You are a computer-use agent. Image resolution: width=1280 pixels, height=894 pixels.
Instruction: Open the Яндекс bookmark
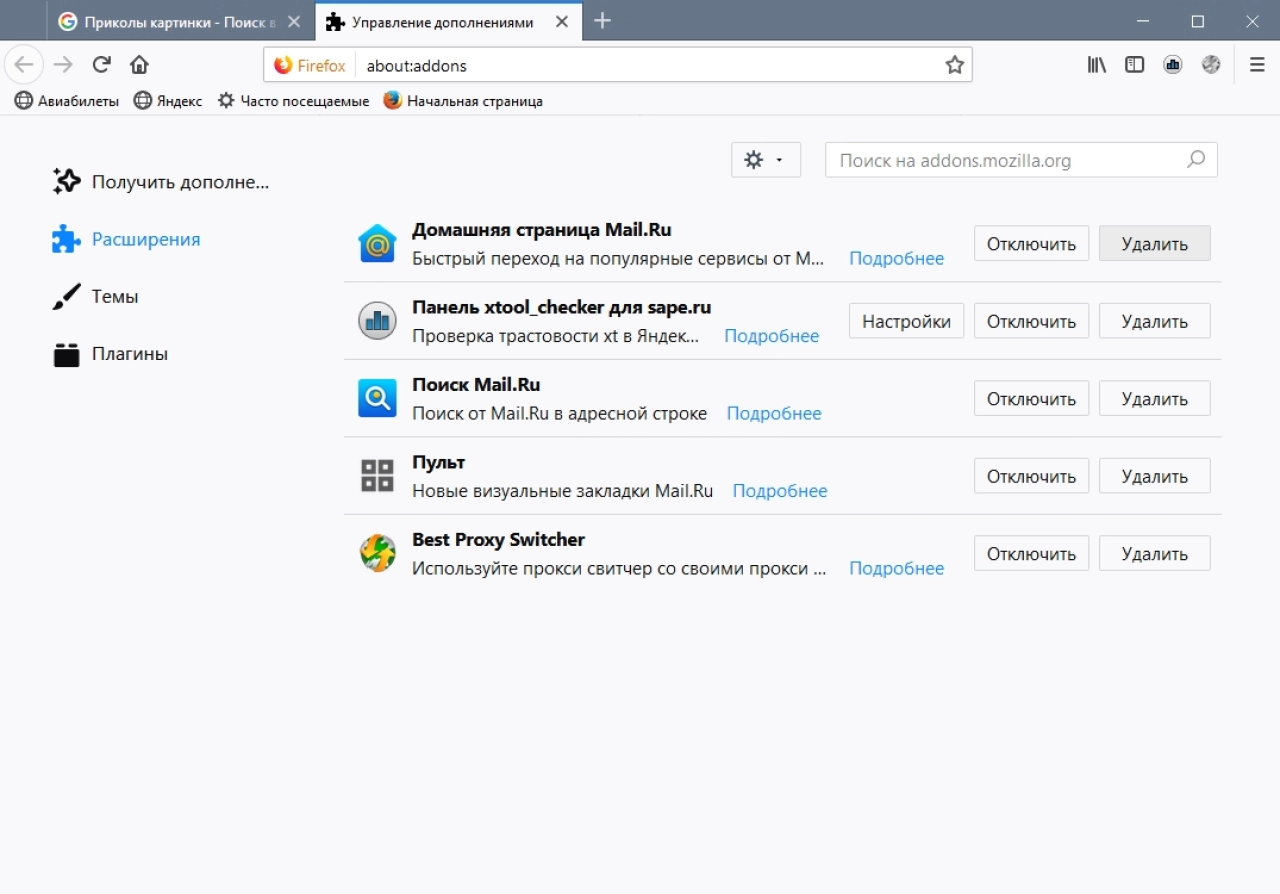click(168, 101)
